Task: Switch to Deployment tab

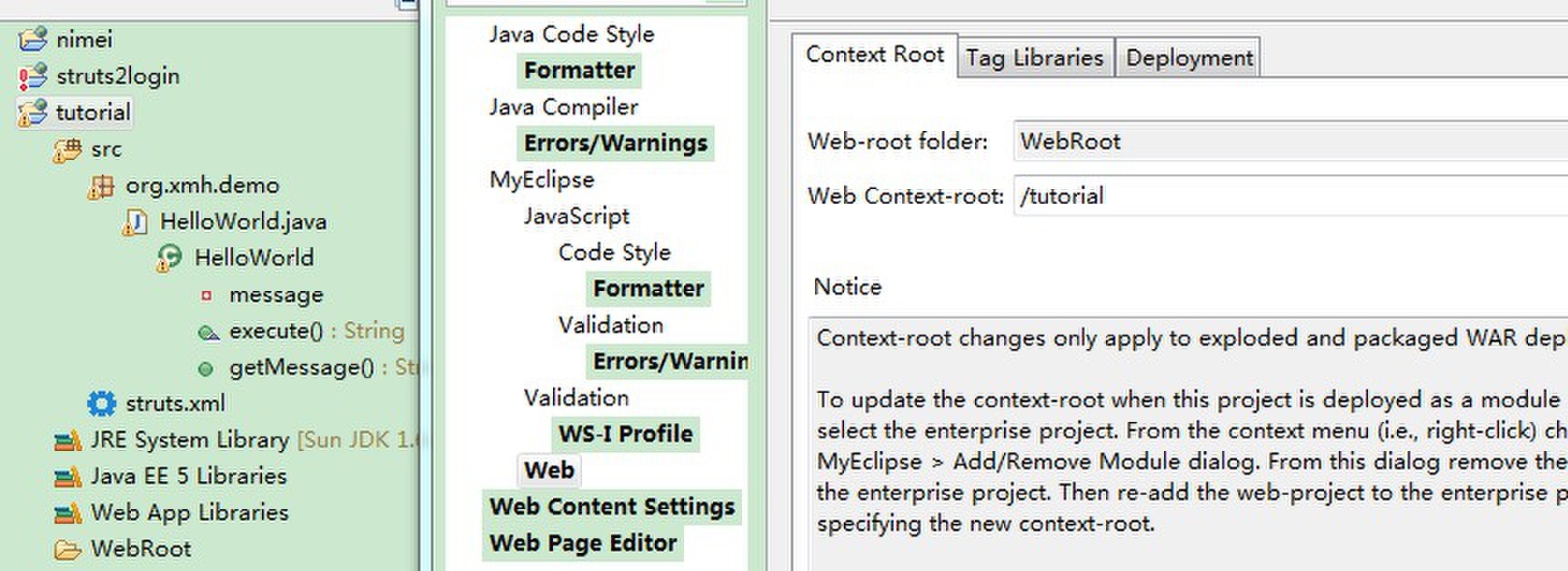Action: [x=1189, y=58]
